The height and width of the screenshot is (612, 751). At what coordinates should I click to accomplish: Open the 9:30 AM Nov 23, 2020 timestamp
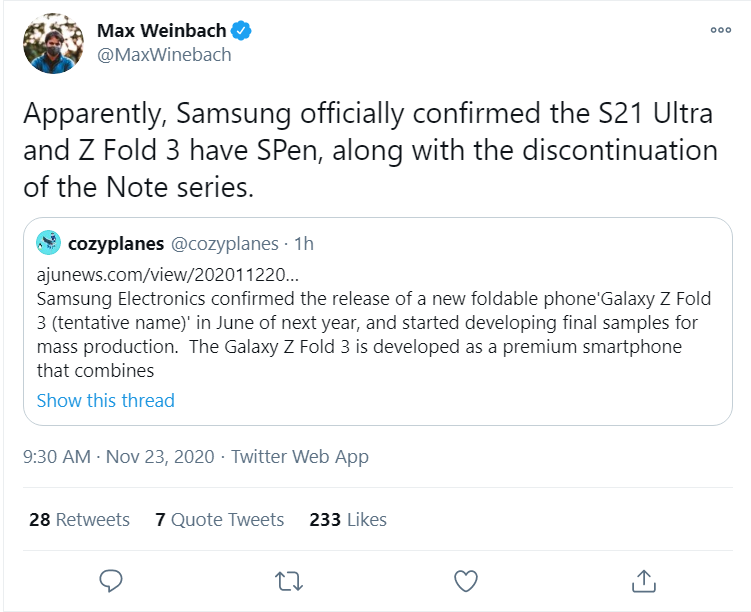coord(118,457)
